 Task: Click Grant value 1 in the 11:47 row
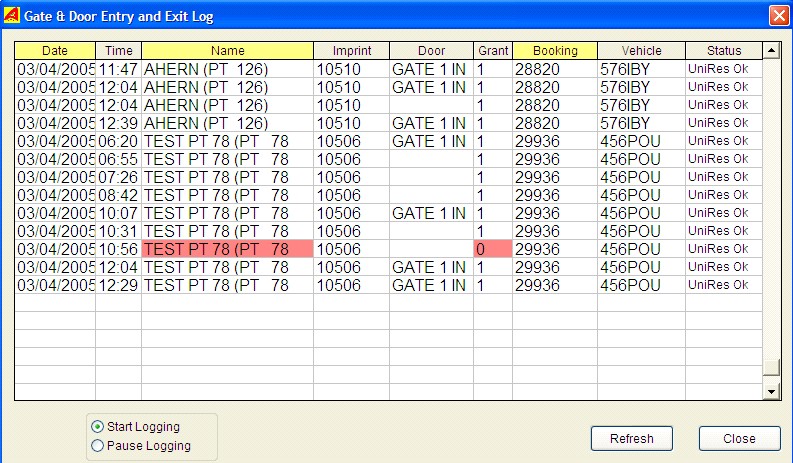493,69
